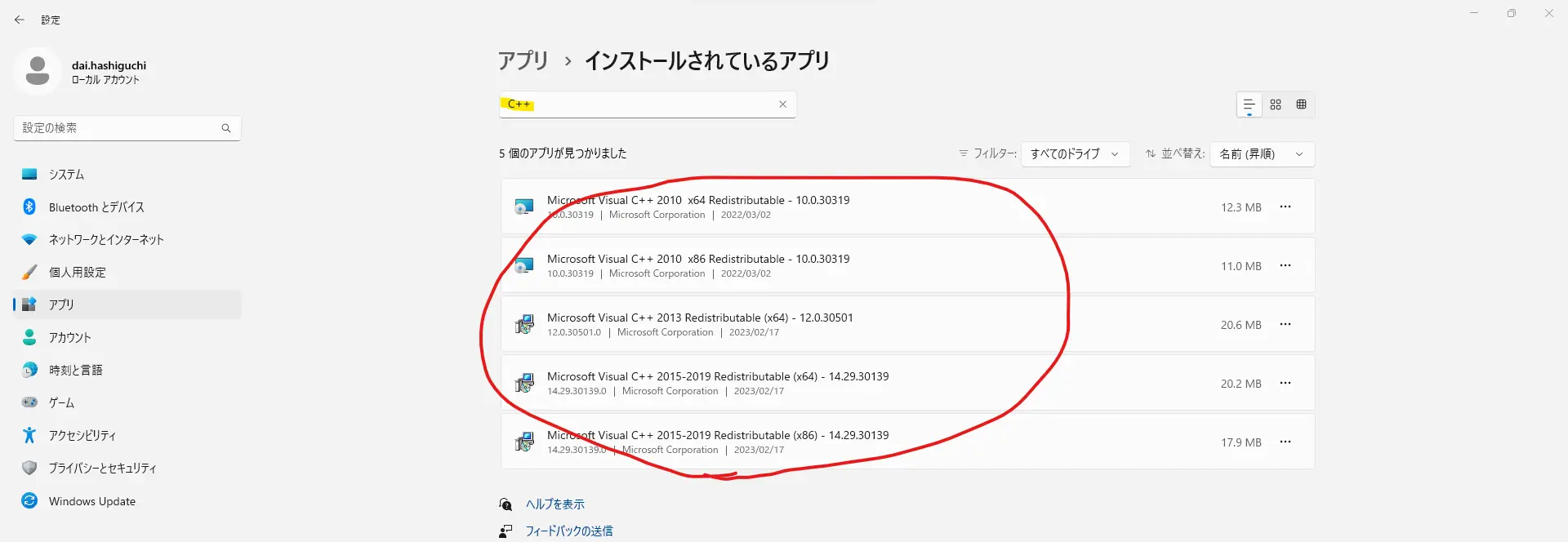Open アクセシビリティ settings
Viewport: 1568px width, 542px height.
127,435
